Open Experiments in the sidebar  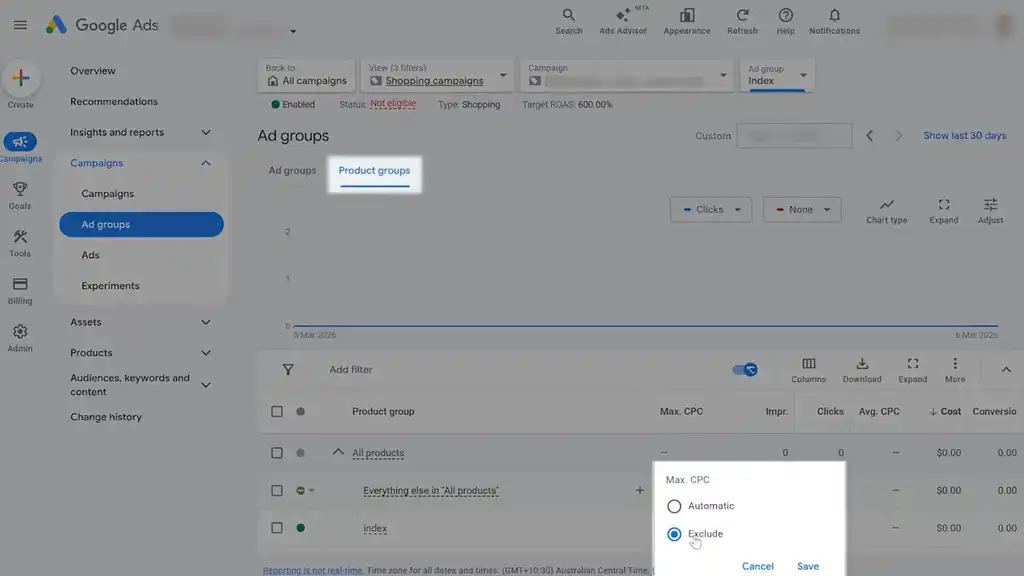point(110,286)
